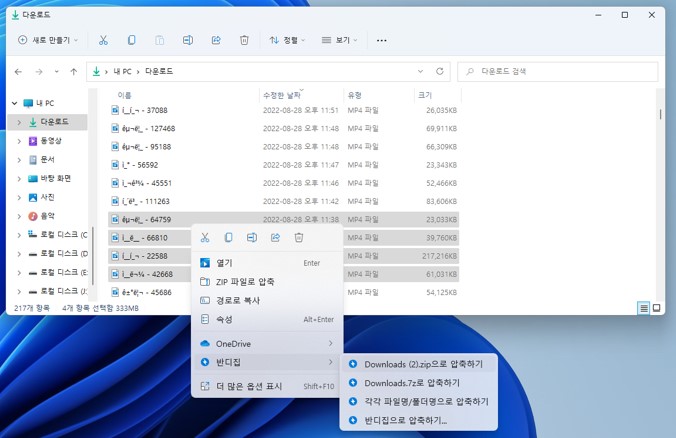
Task: Select Downloads (2).zip으로 압축하기
Action: pos(419,364)
